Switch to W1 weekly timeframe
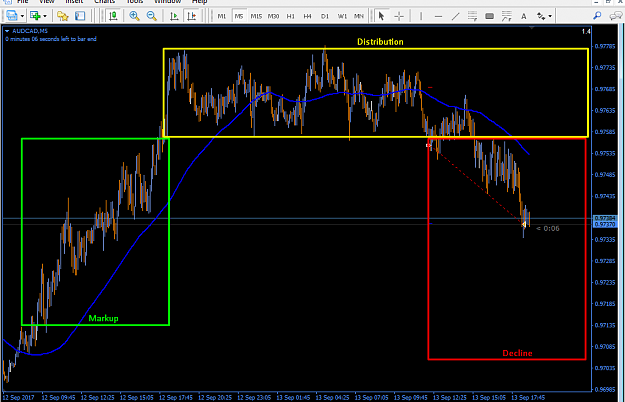The image size is (625, 402). click(342, 16)
